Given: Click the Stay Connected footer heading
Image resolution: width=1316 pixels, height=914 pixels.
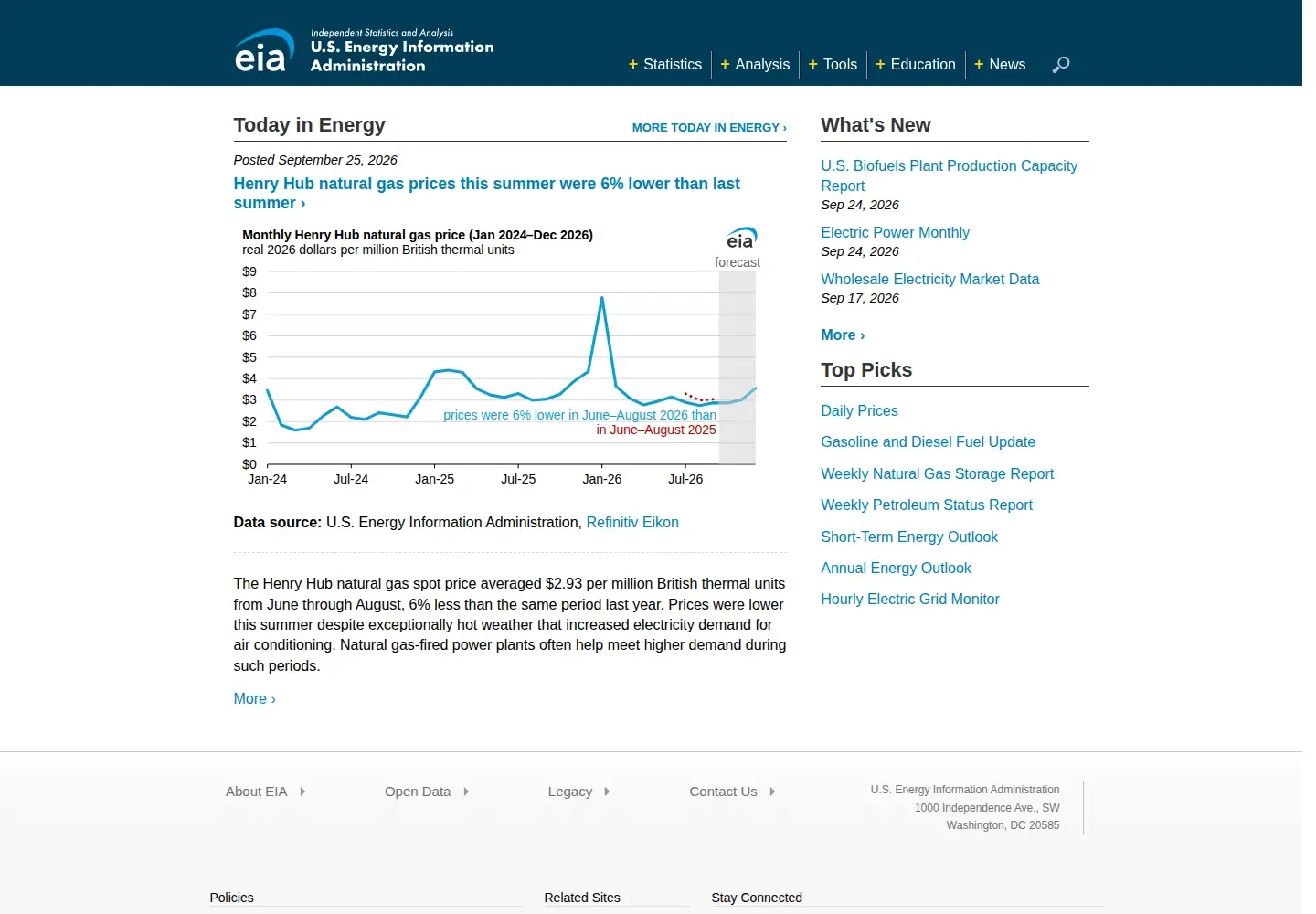Looking at the screenshot, I should 757,898.
